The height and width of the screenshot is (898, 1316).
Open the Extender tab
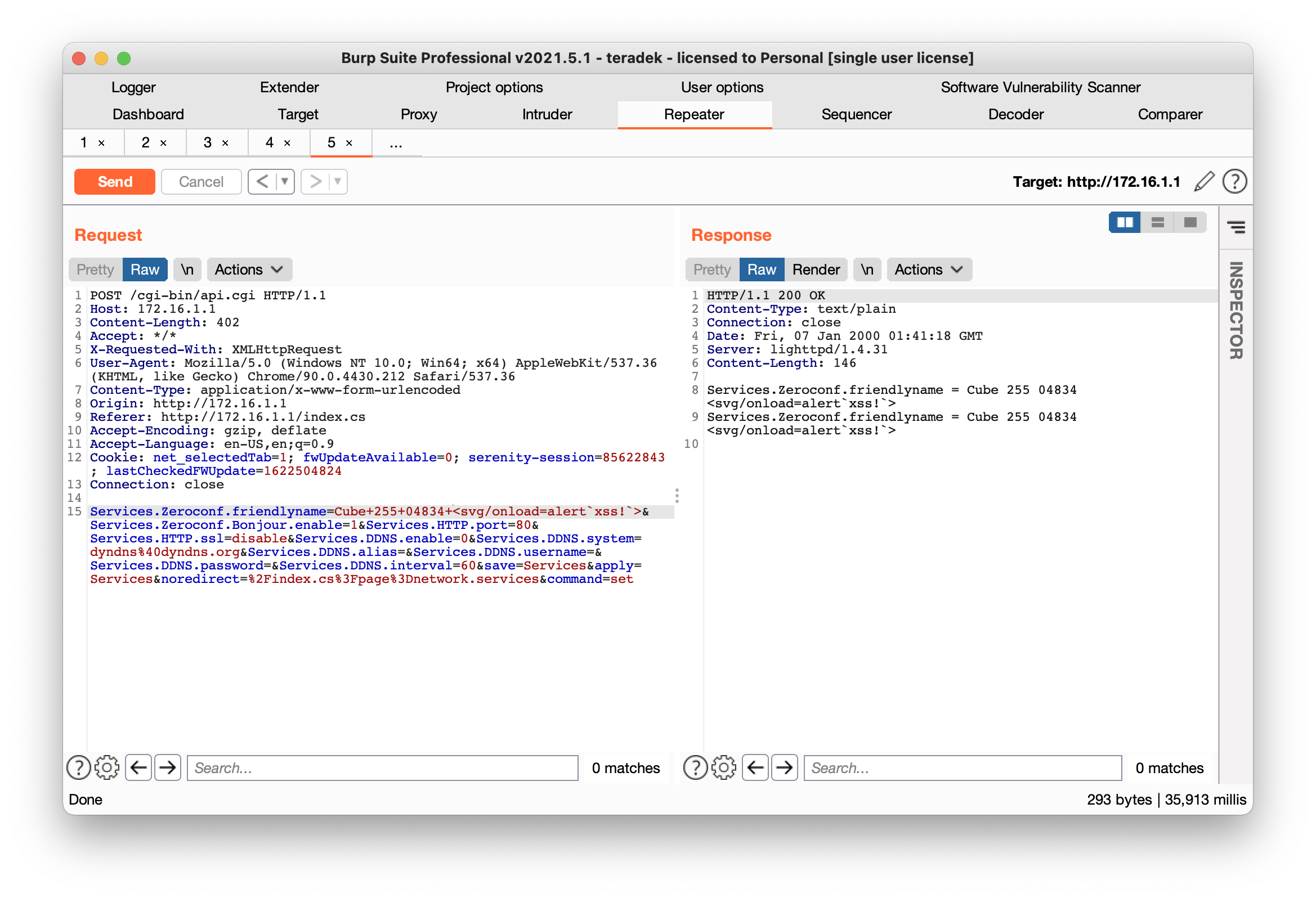tap(289, 87)
